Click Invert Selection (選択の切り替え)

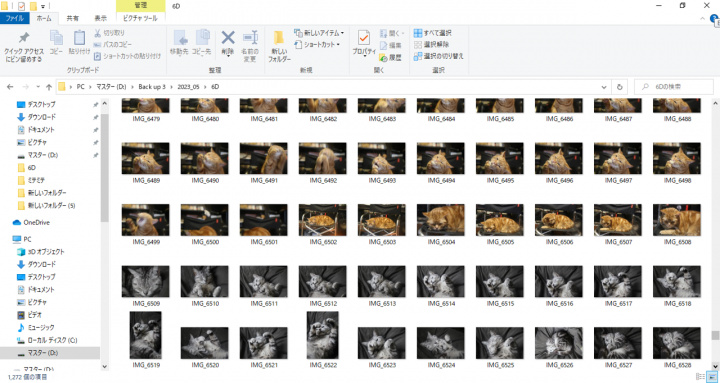[439, 56]
